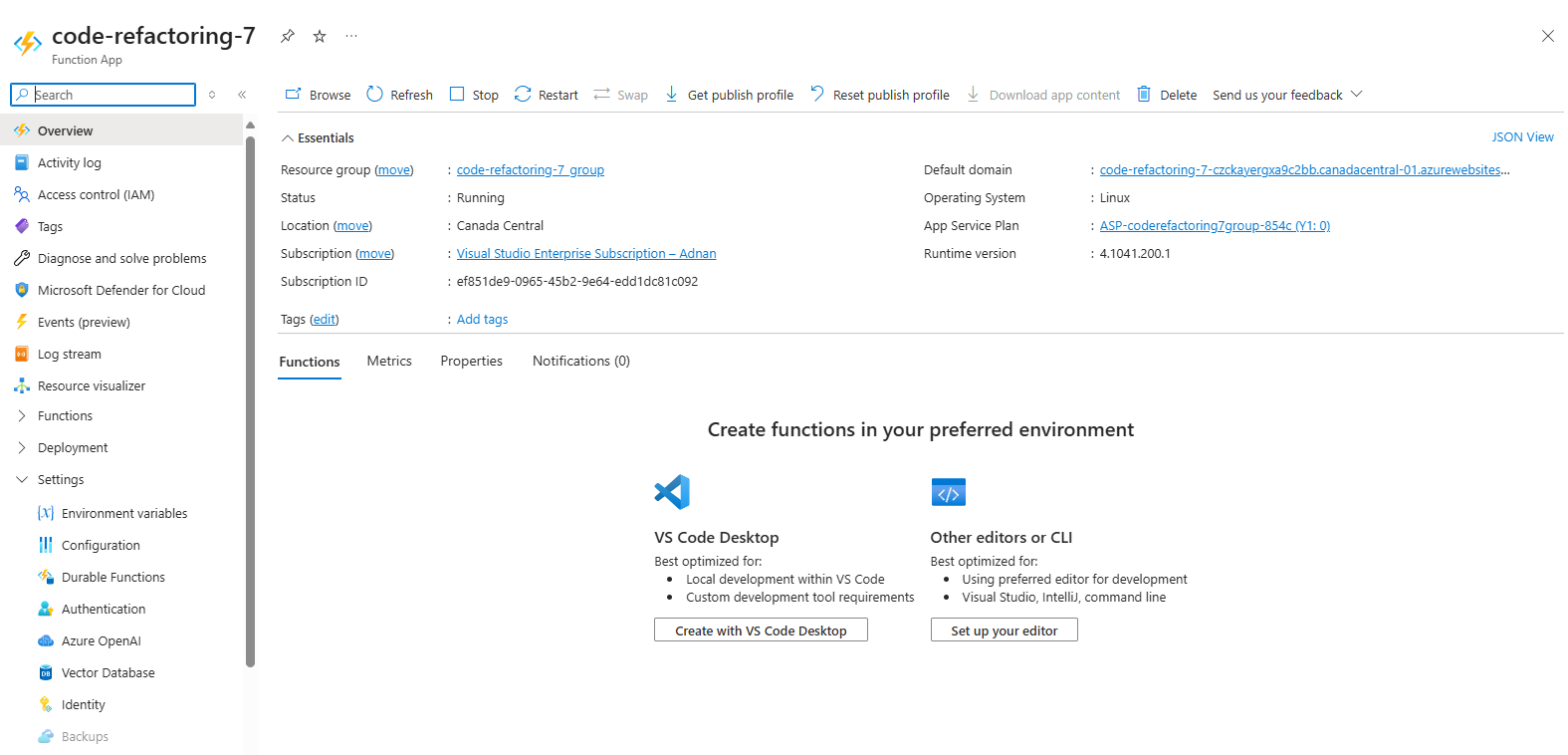Move resource group via move link
Viewport: 1568px width, 755px height.
pos(394,170)
